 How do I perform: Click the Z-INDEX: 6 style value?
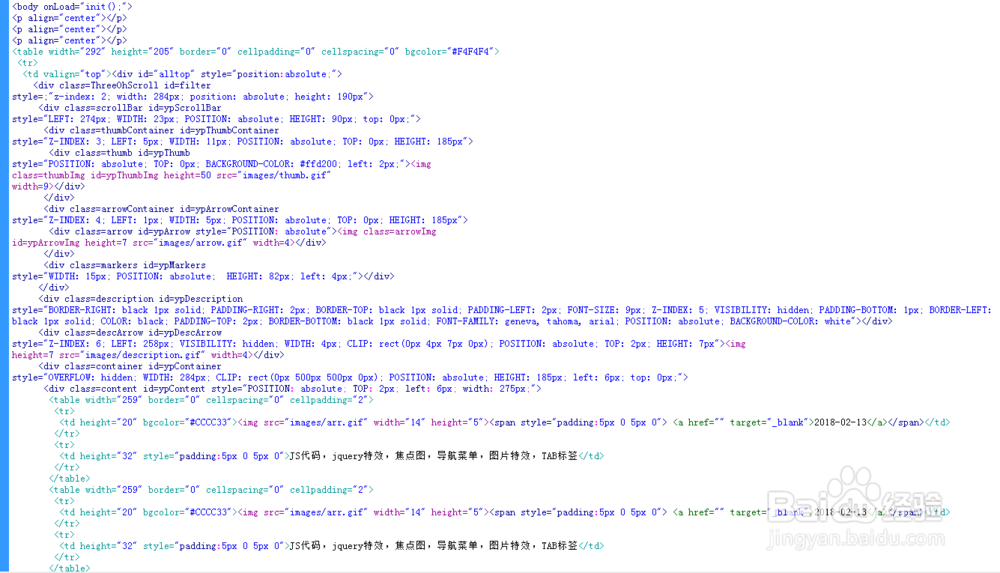tap(77, 344)
